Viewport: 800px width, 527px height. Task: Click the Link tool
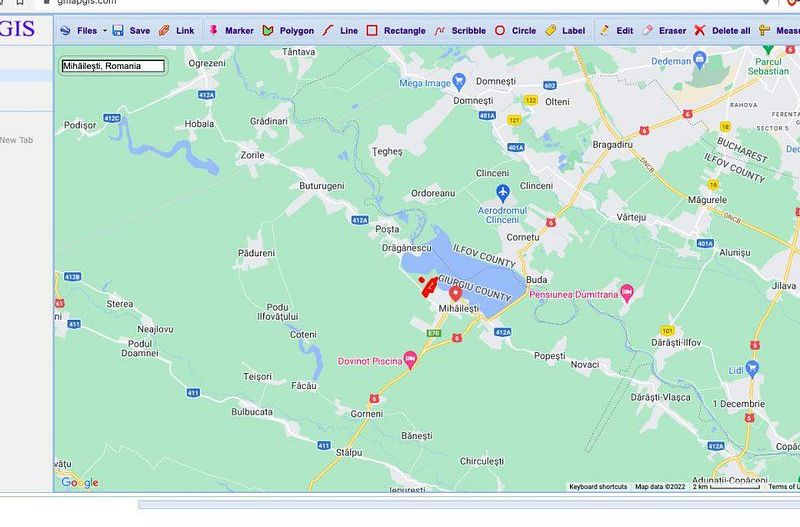[x=177, y=31]
